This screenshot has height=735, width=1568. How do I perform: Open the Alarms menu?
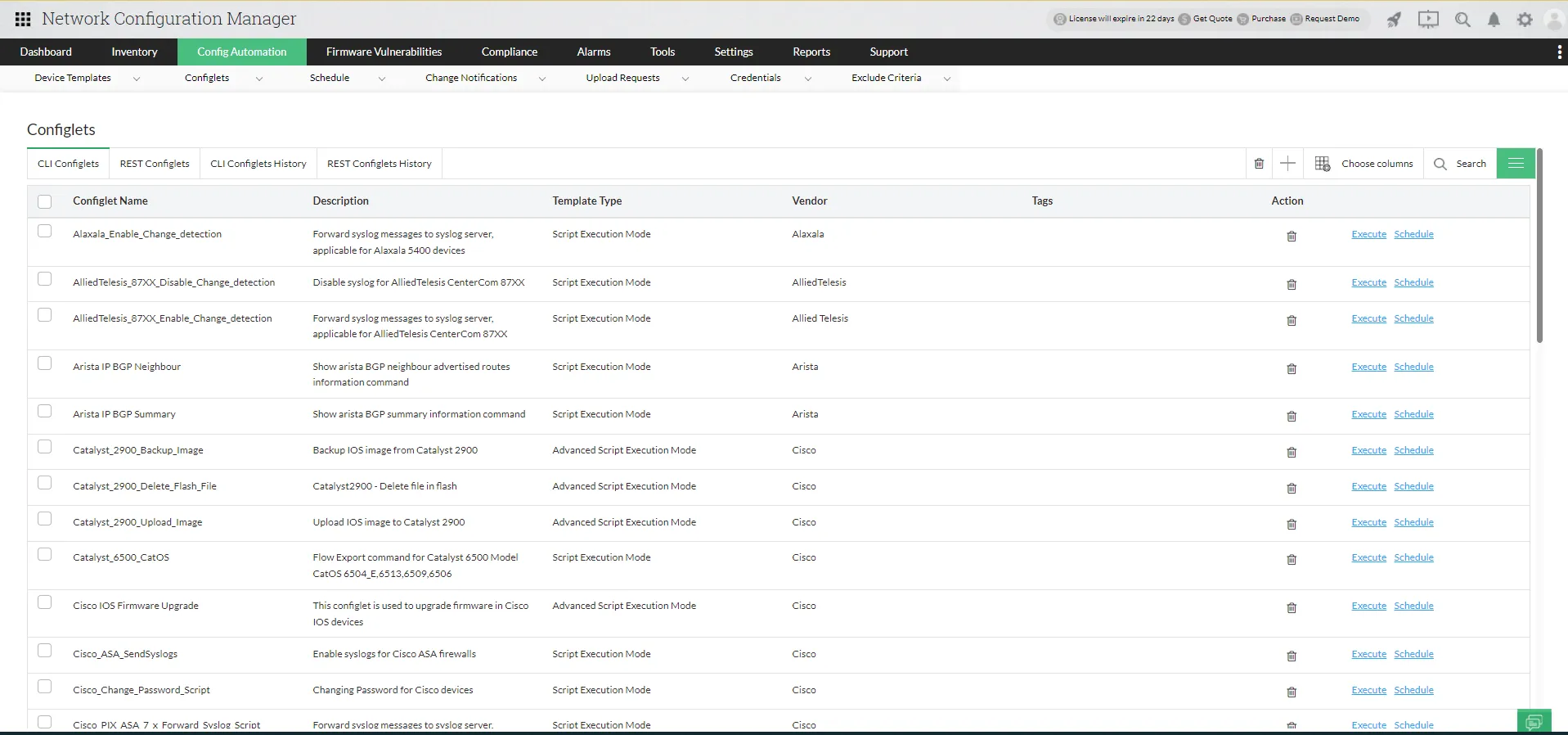594,52
